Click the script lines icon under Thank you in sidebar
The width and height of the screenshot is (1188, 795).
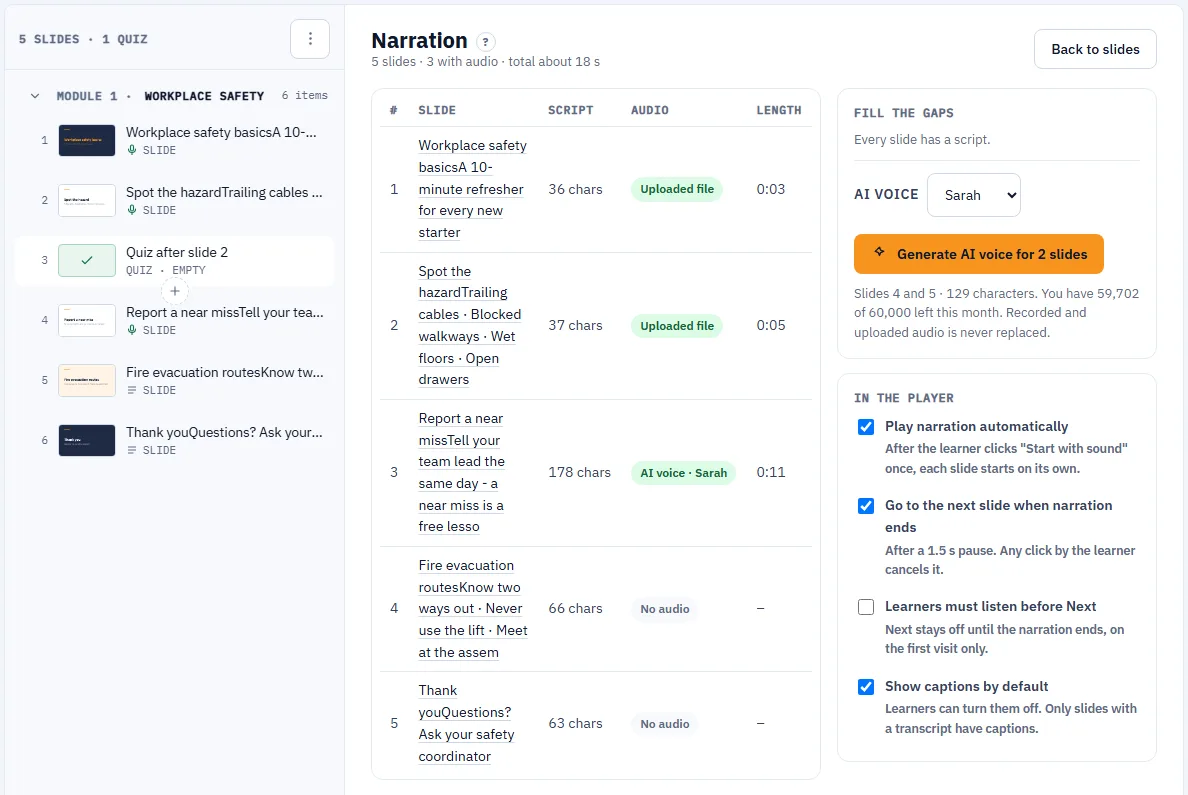[x=132, y=450]
